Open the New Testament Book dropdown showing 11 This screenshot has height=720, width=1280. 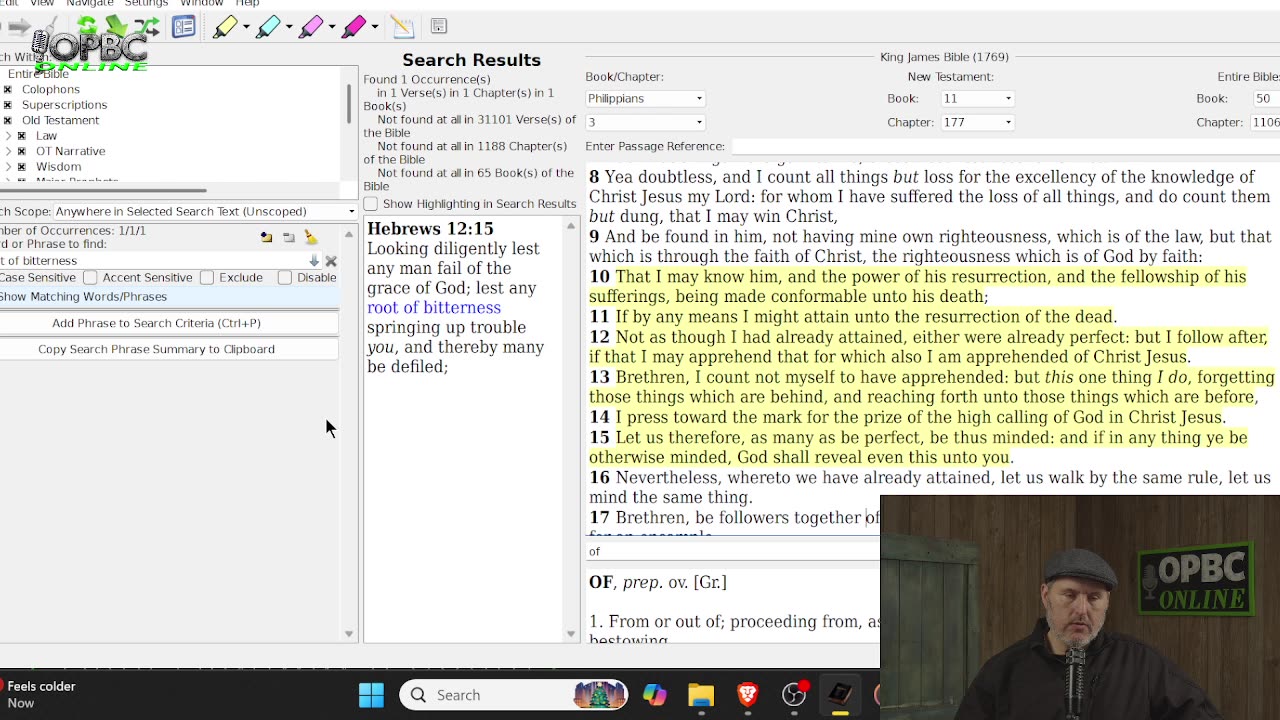(977, 98)
